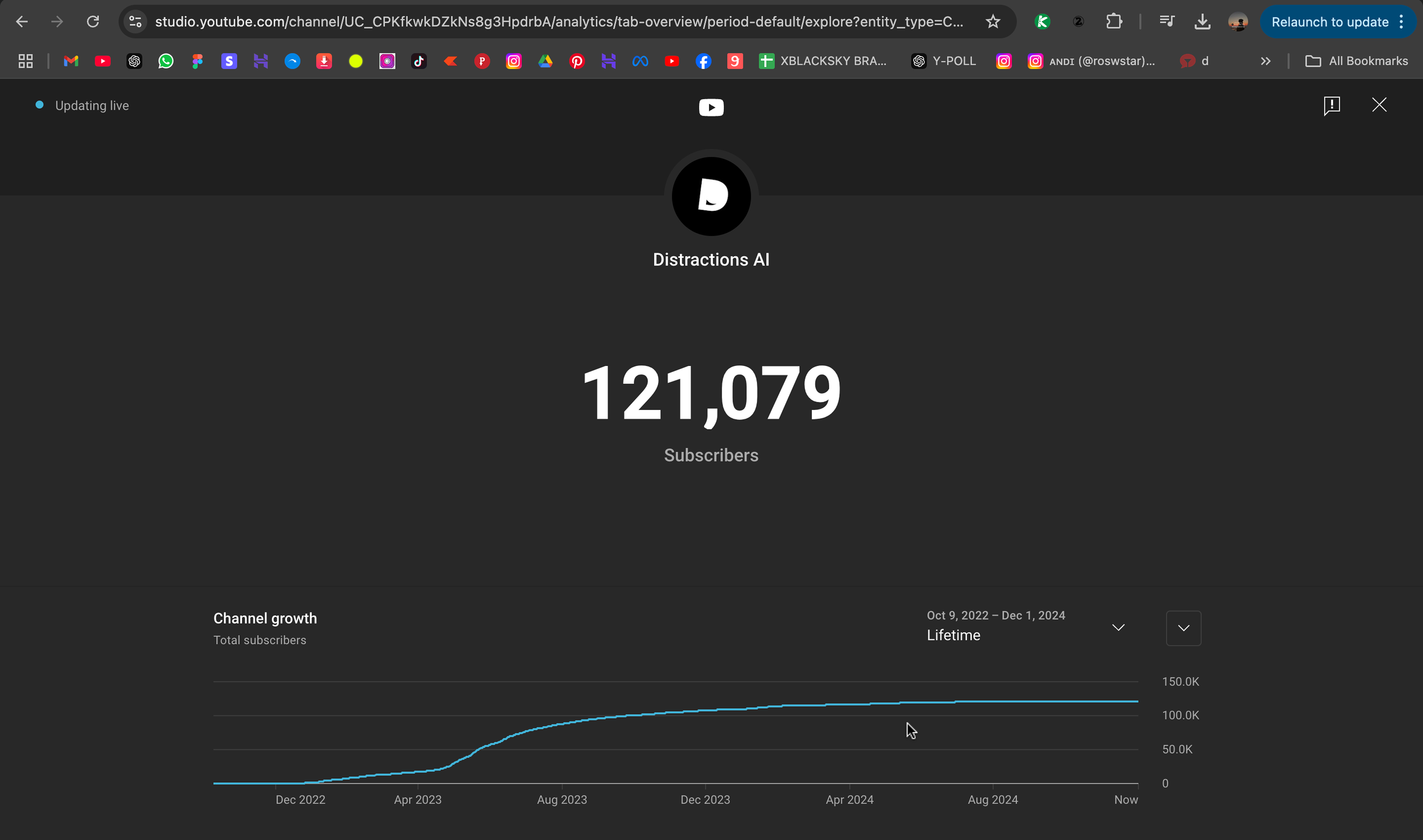This screenshot has height=840, width=1423.
Task: Click Relaunch to update button
Action: [1330, 21]
